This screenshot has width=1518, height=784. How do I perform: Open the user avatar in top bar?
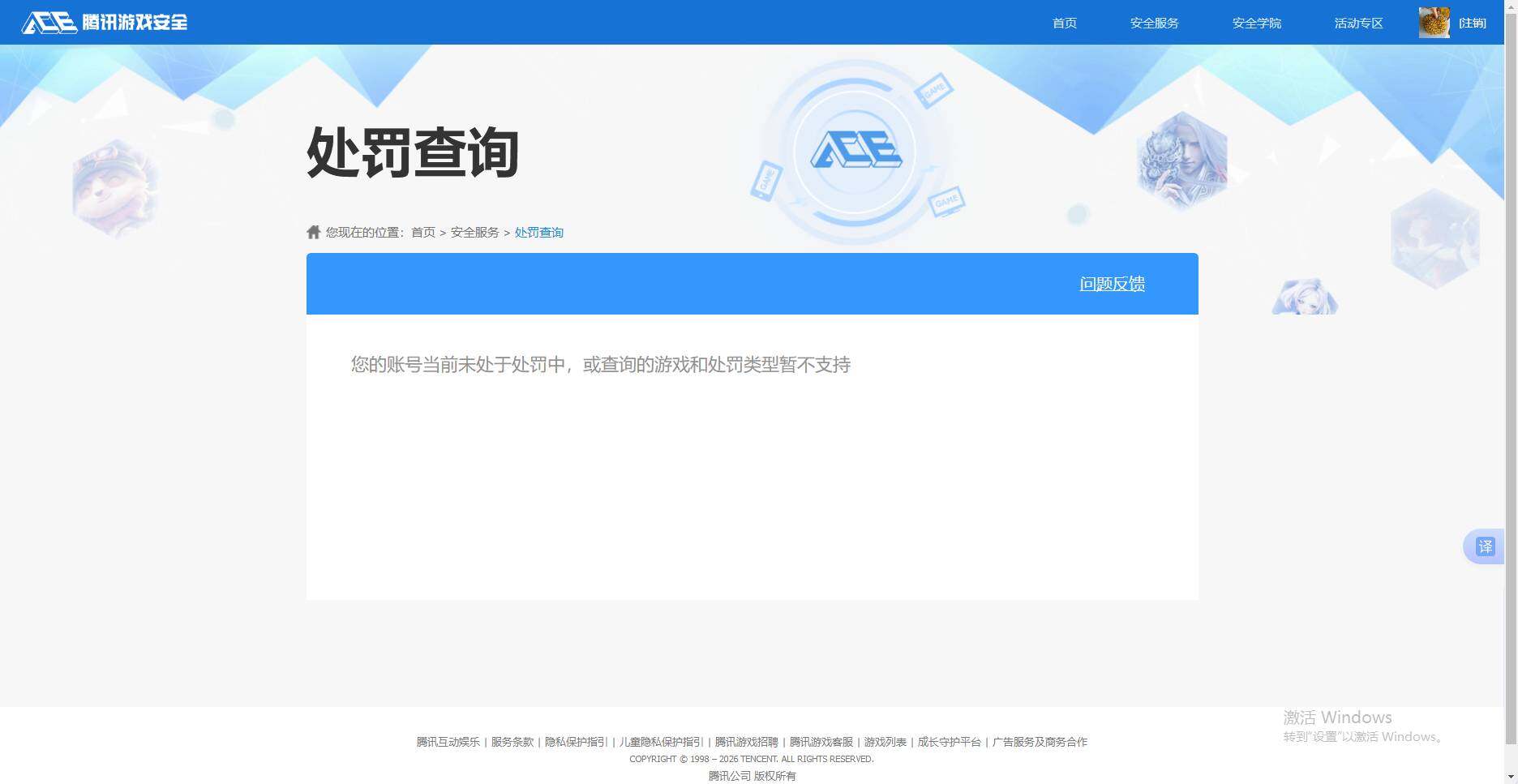(x=1433, y=22)
